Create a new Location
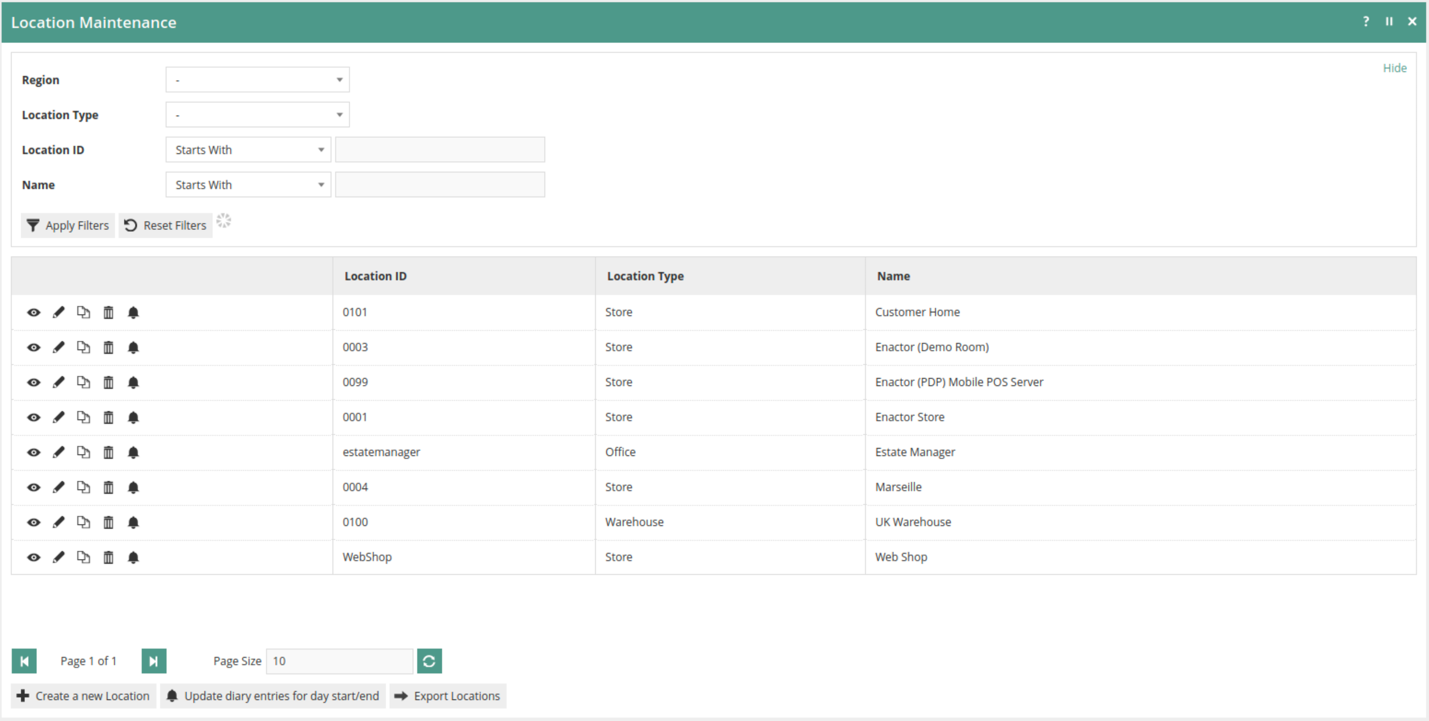Viewport: 1429px width, 721px height. coord(84,696)
